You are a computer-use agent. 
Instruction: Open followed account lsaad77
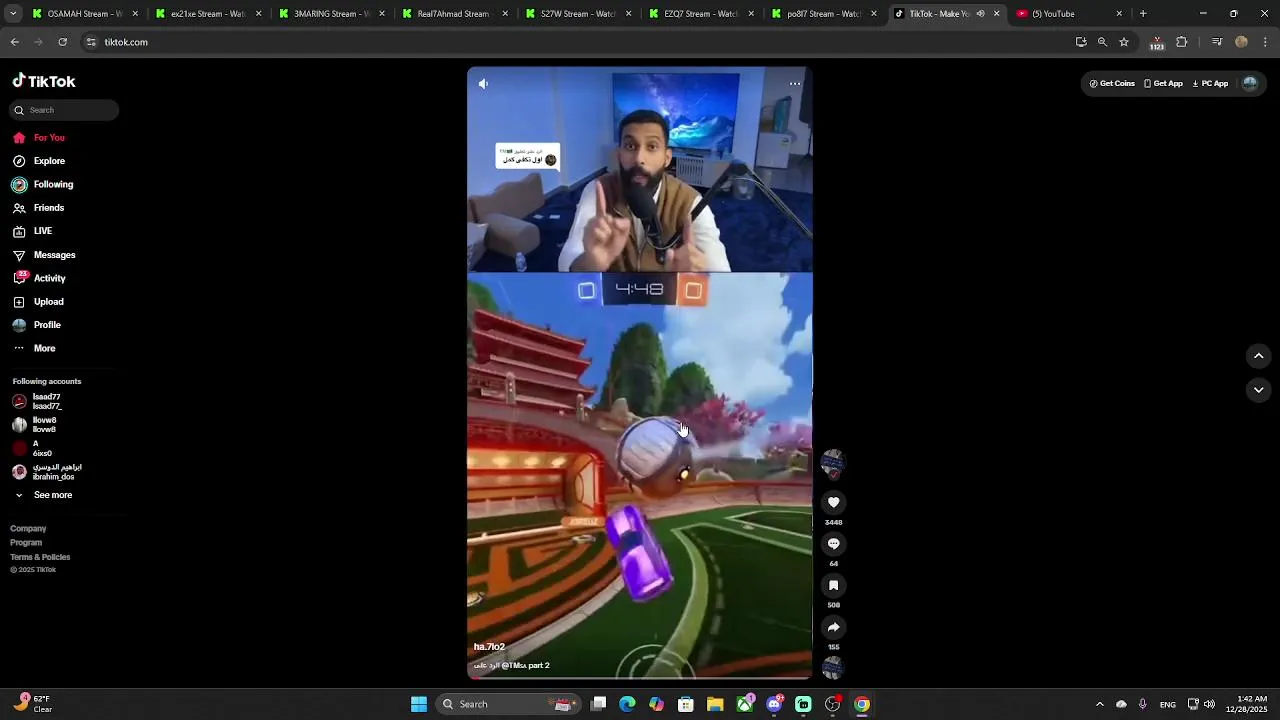[x=38, y=401]
